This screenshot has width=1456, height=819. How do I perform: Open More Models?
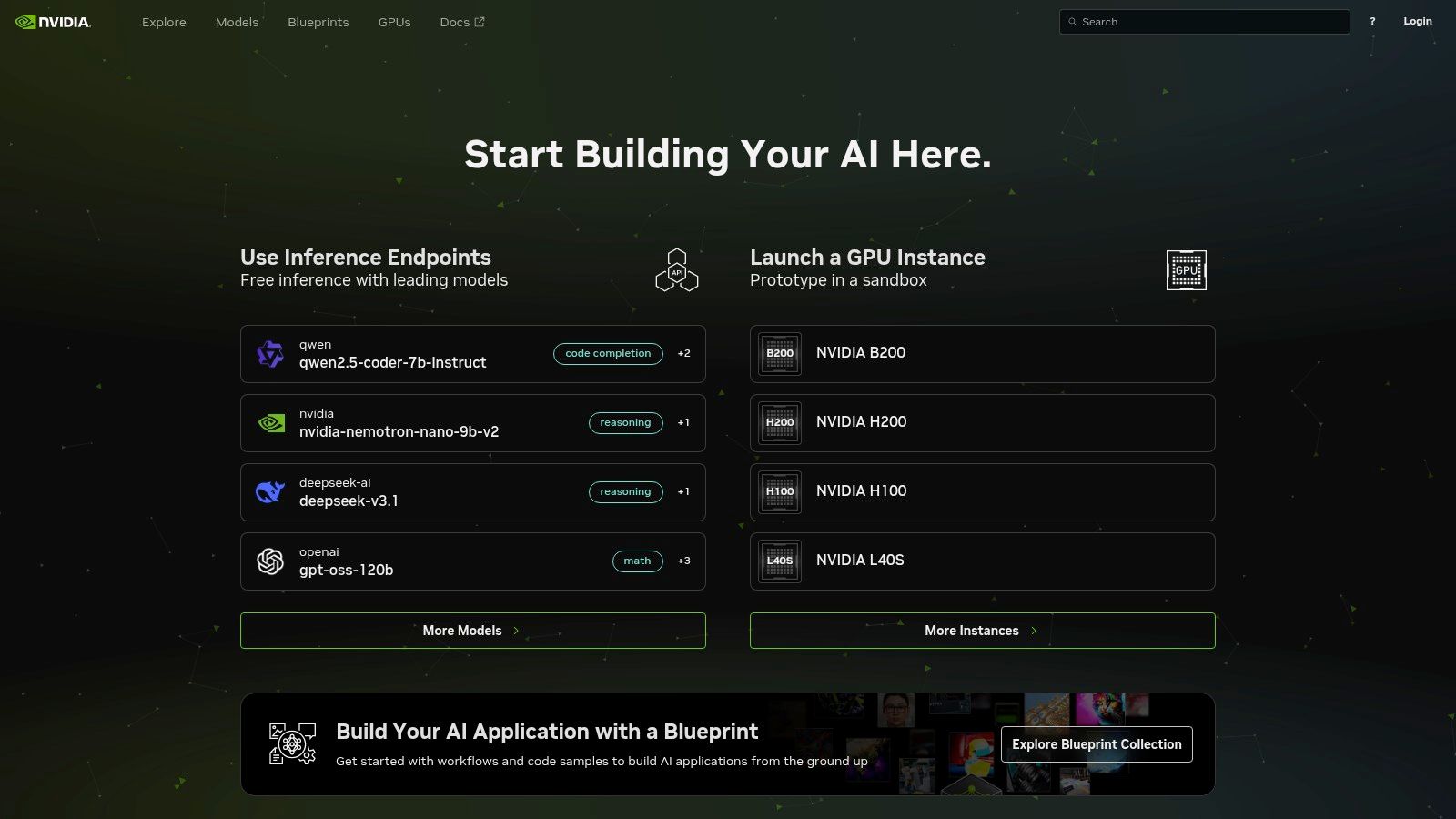472,630
